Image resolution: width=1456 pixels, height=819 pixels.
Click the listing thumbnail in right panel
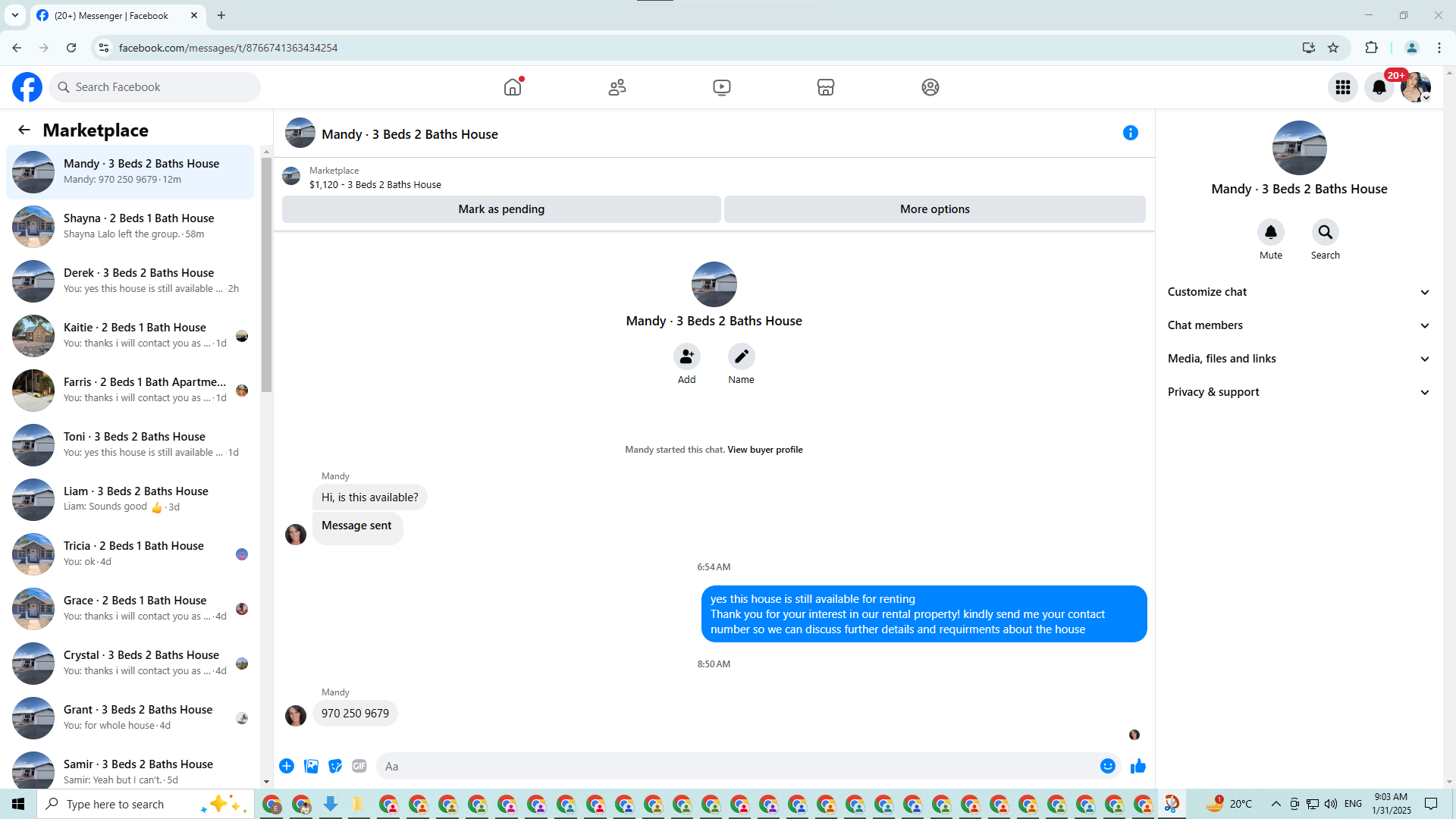click(1300, 148)
